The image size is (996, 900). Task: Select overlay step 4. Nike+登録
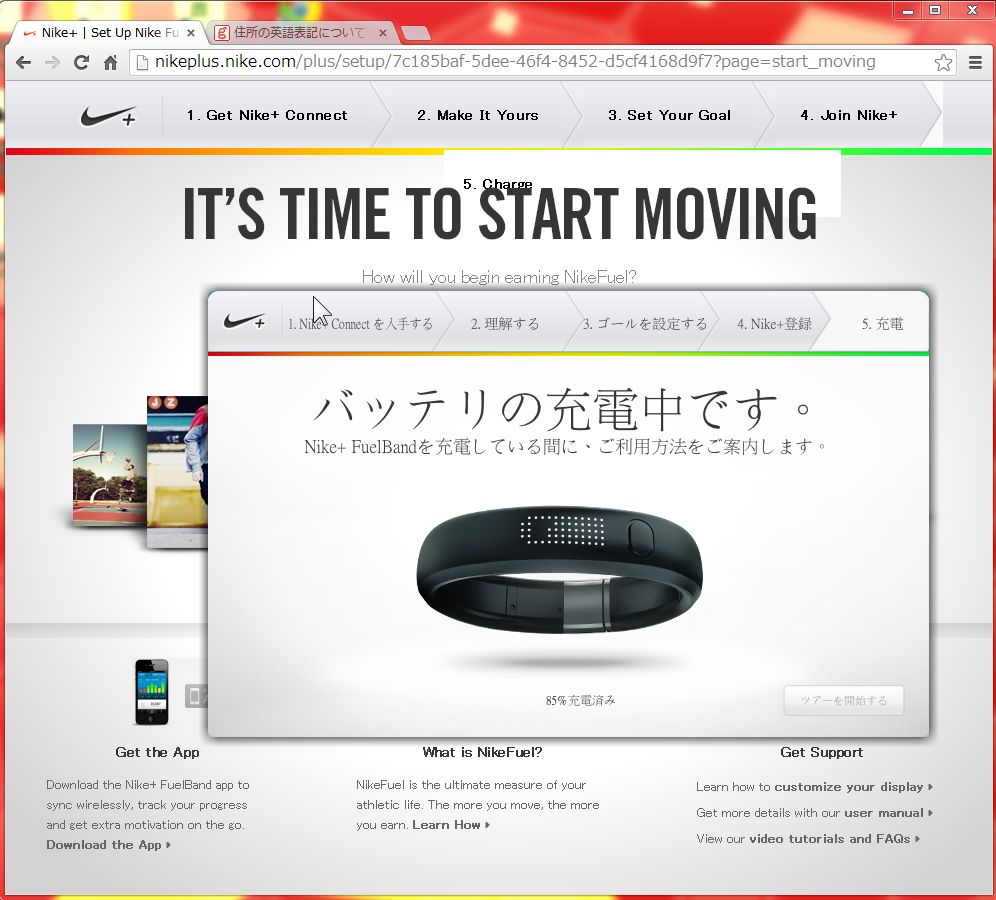pos(774,324)
